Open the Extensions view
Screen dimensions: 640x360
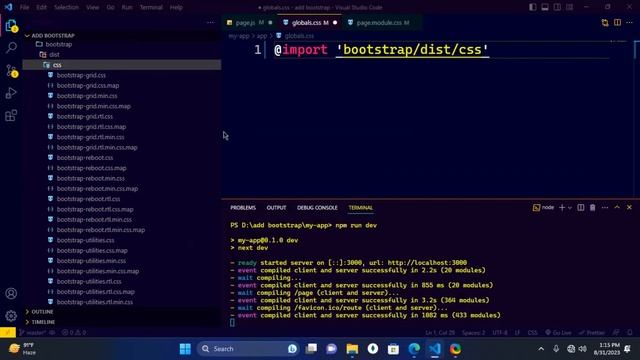11,116
